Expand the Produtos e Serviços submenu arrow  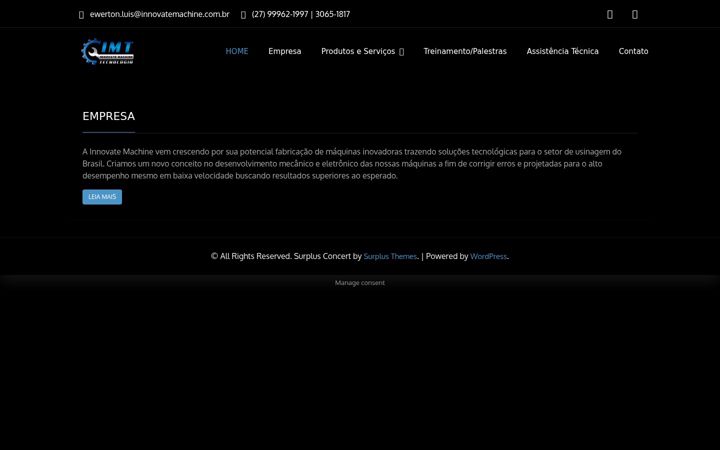pos(402,52)
